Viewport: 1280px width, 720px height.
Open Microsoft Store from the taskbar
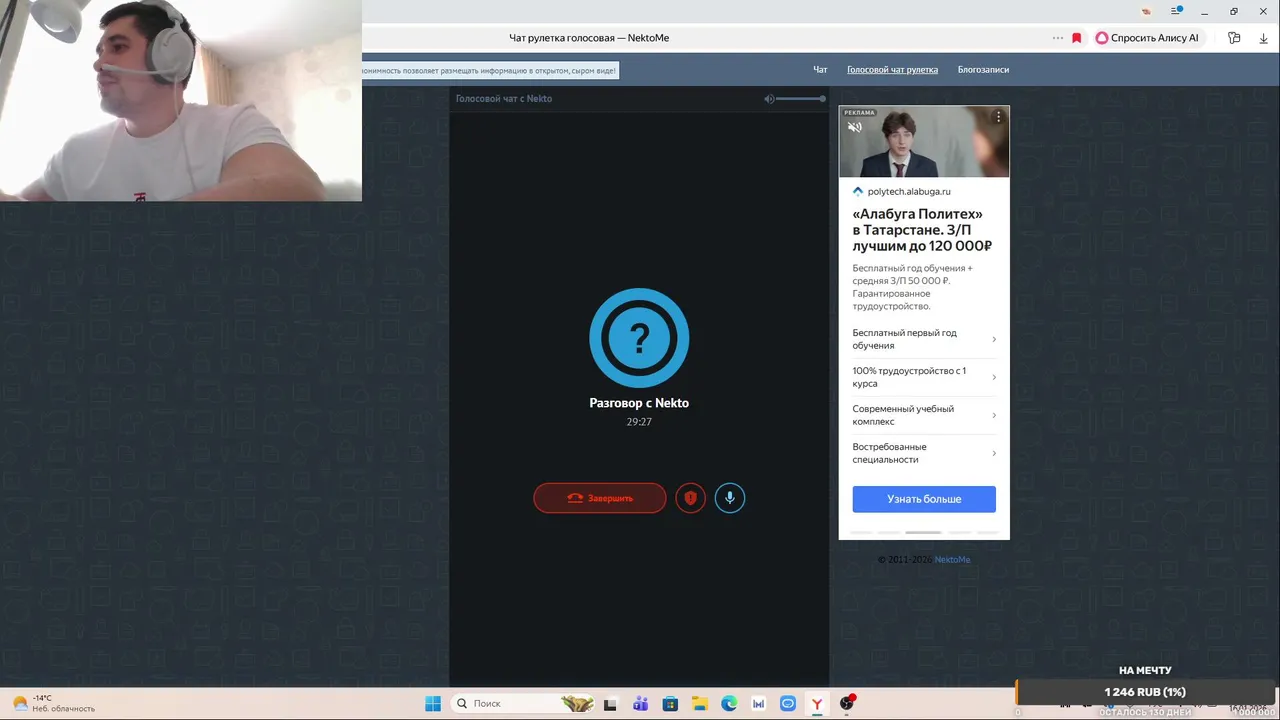[670, 704]
